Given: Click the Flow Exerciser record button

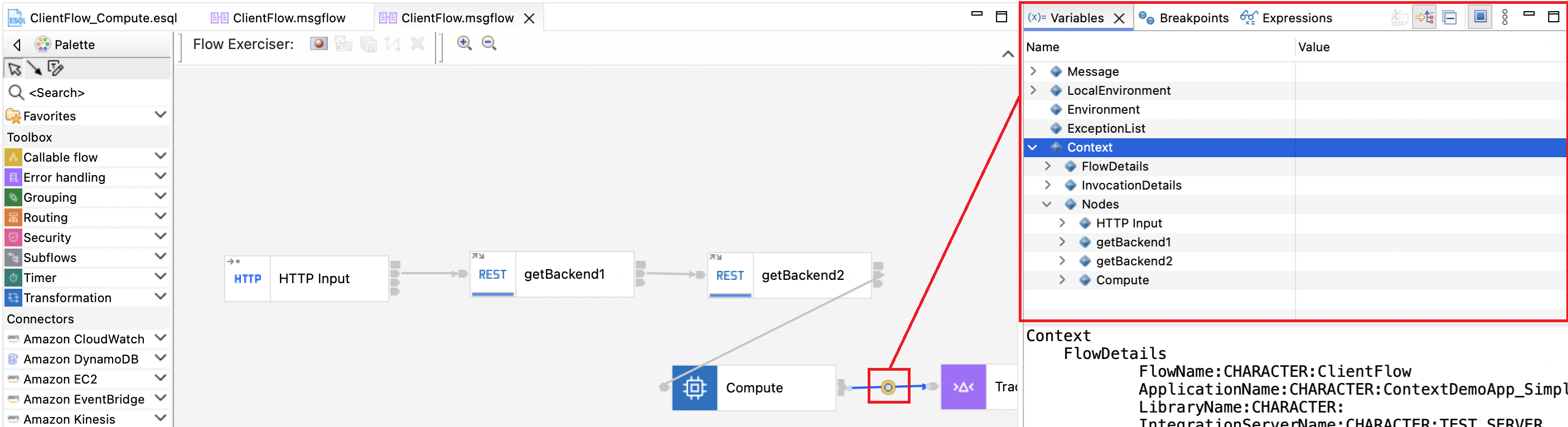Looking at the screenshot, I should pos(318,44).
